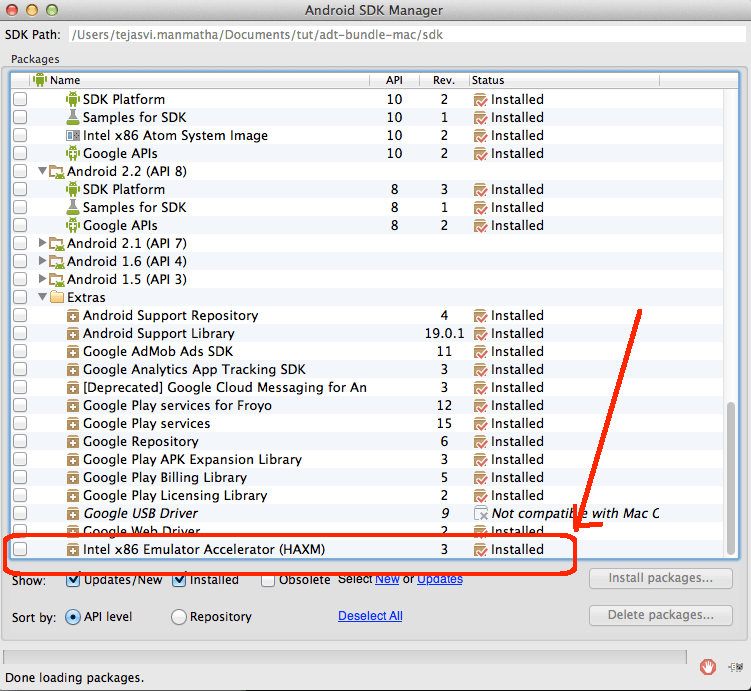751x691 pixels.
Task: Check the Intel x86 Emulator Accelerator (HAXM) checkbox
Action: pos(20,549)
